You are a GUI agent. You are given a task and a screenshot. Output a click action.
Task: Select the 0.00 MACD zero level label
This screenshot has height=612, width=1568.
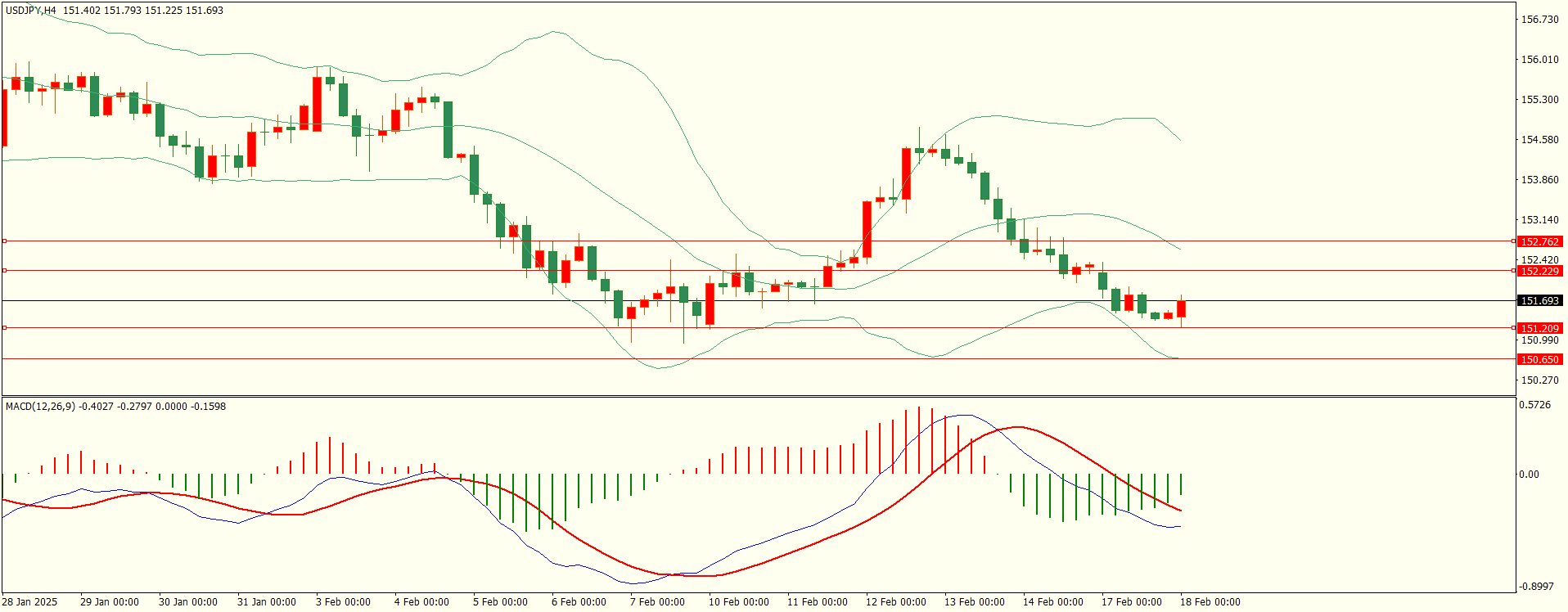1529,475
